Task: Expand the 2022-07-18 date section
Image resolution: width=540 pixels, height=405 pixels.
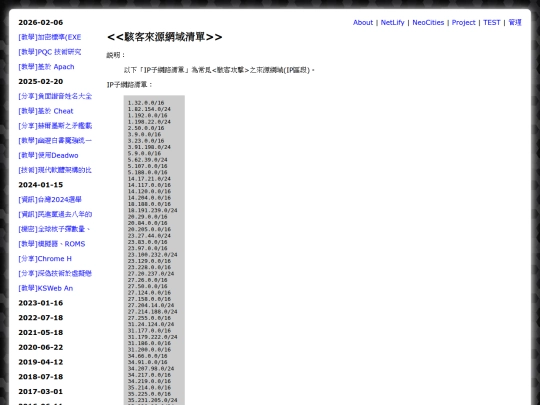Action: pos(41,318)
